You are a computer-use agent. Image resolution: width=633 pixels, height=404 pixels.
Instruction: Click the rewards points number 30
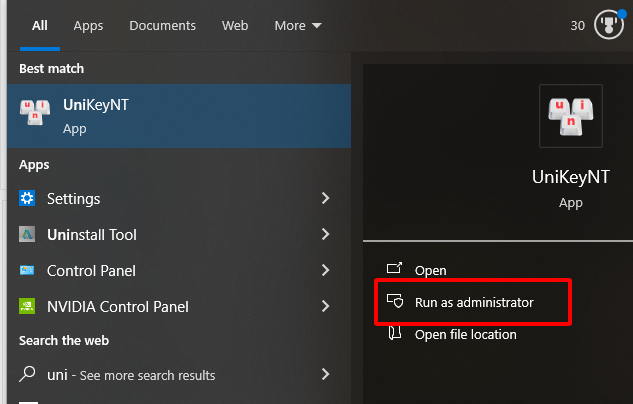578,25
